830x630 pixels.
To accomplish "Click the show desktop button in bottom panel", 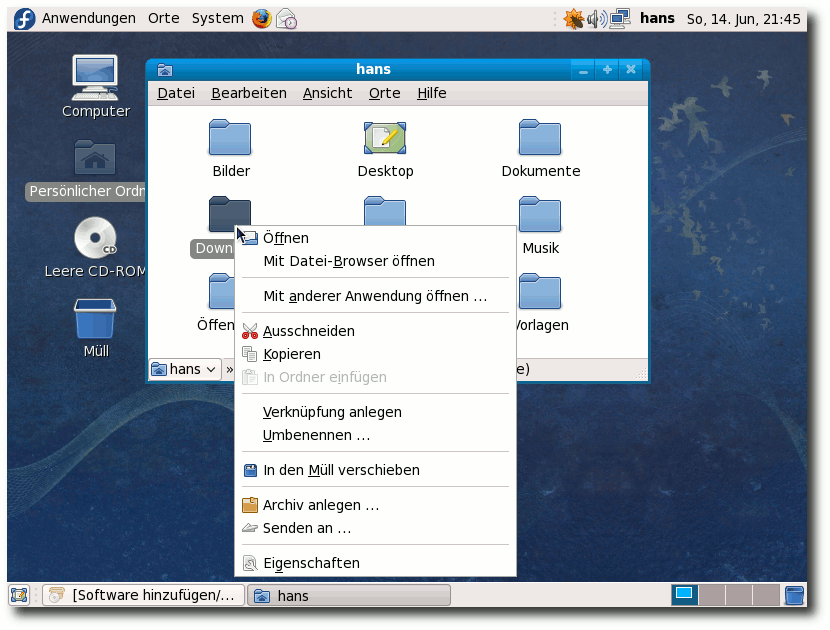I will tap(20, 596).
